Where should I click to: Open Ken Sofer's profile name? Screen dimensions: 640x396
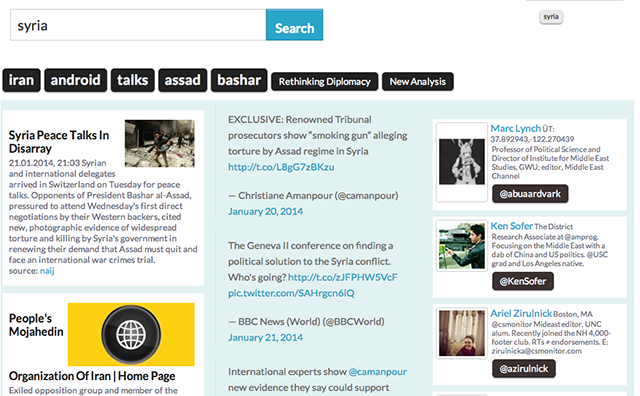(512, 226)
